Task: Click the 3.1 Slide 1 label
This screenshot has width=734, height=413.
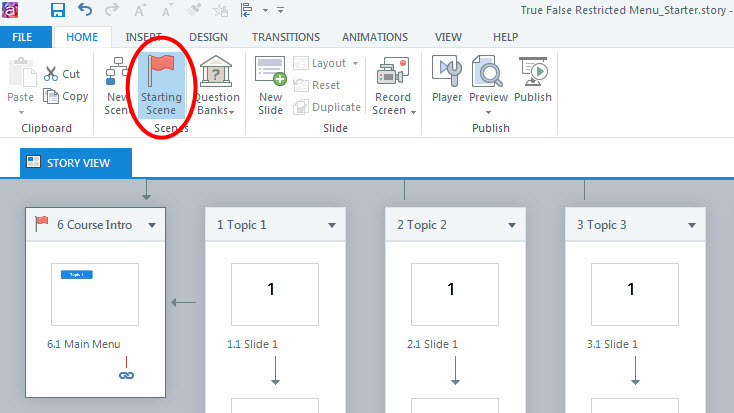Action: (612, 344)
